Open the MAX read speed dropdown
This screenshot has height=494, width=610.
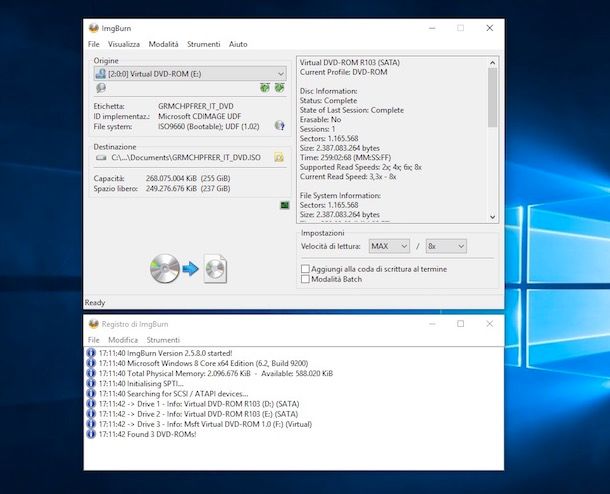(x=389, y=246)
